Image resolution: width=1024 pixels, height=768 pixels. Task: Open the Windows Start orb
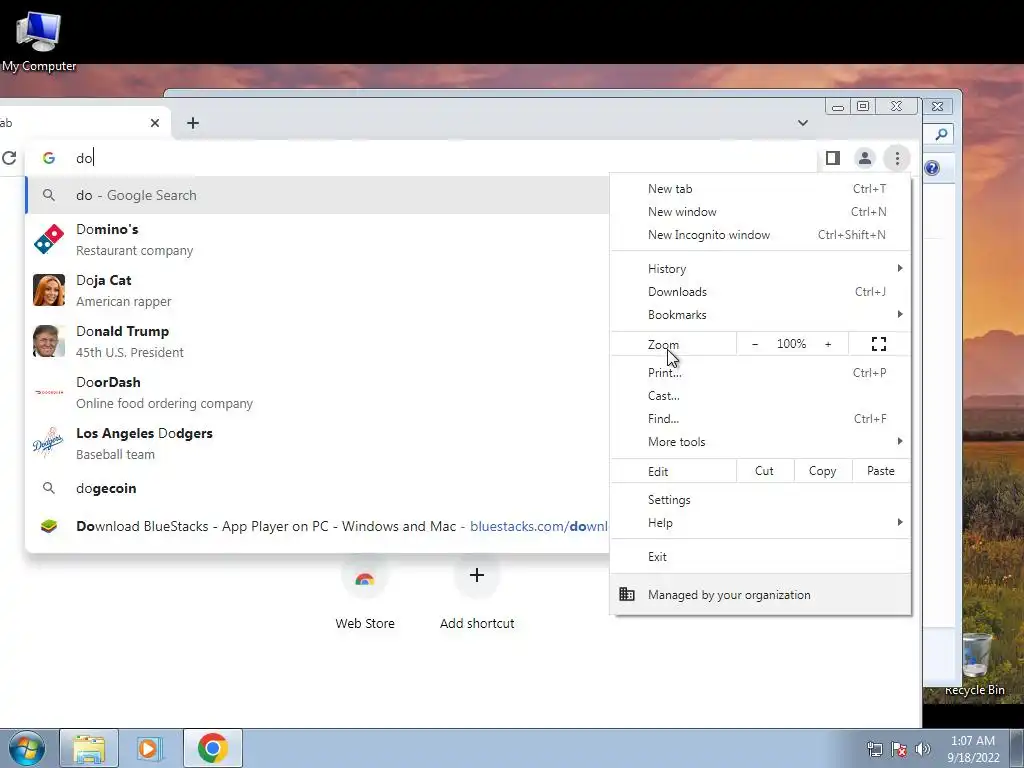click(27, 748)
